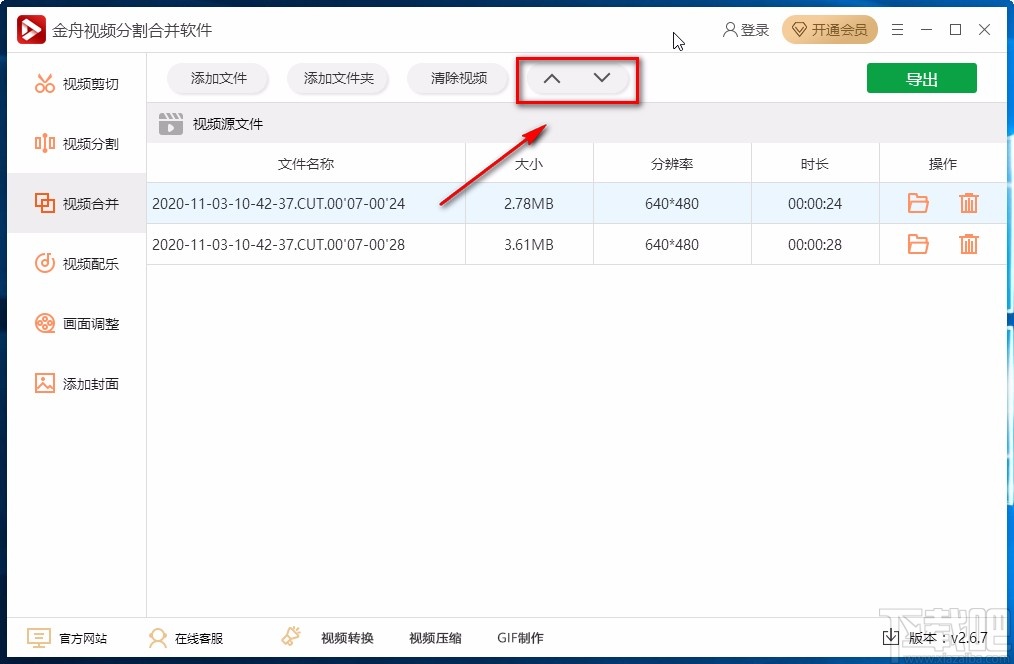The height and width of the screenshot is (664, 1014).
Task: Delete the second video using its trash icon
Action: click(x=968, y=244)
